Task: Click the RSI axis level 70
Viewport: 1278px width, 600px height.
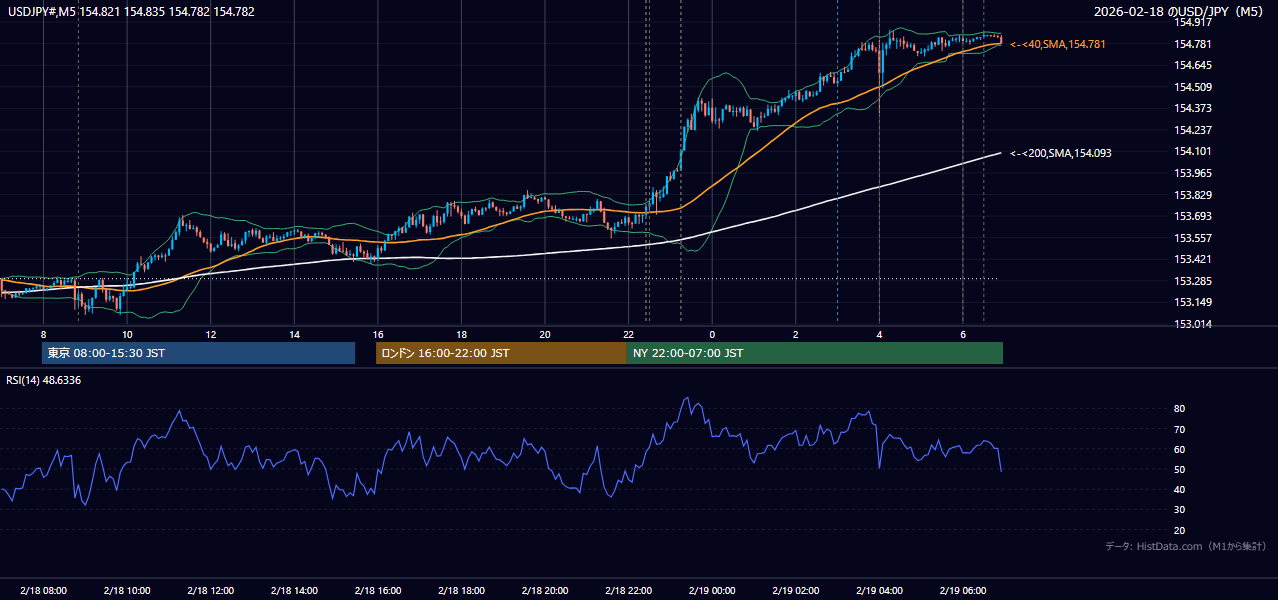Action: point(1180,429)
